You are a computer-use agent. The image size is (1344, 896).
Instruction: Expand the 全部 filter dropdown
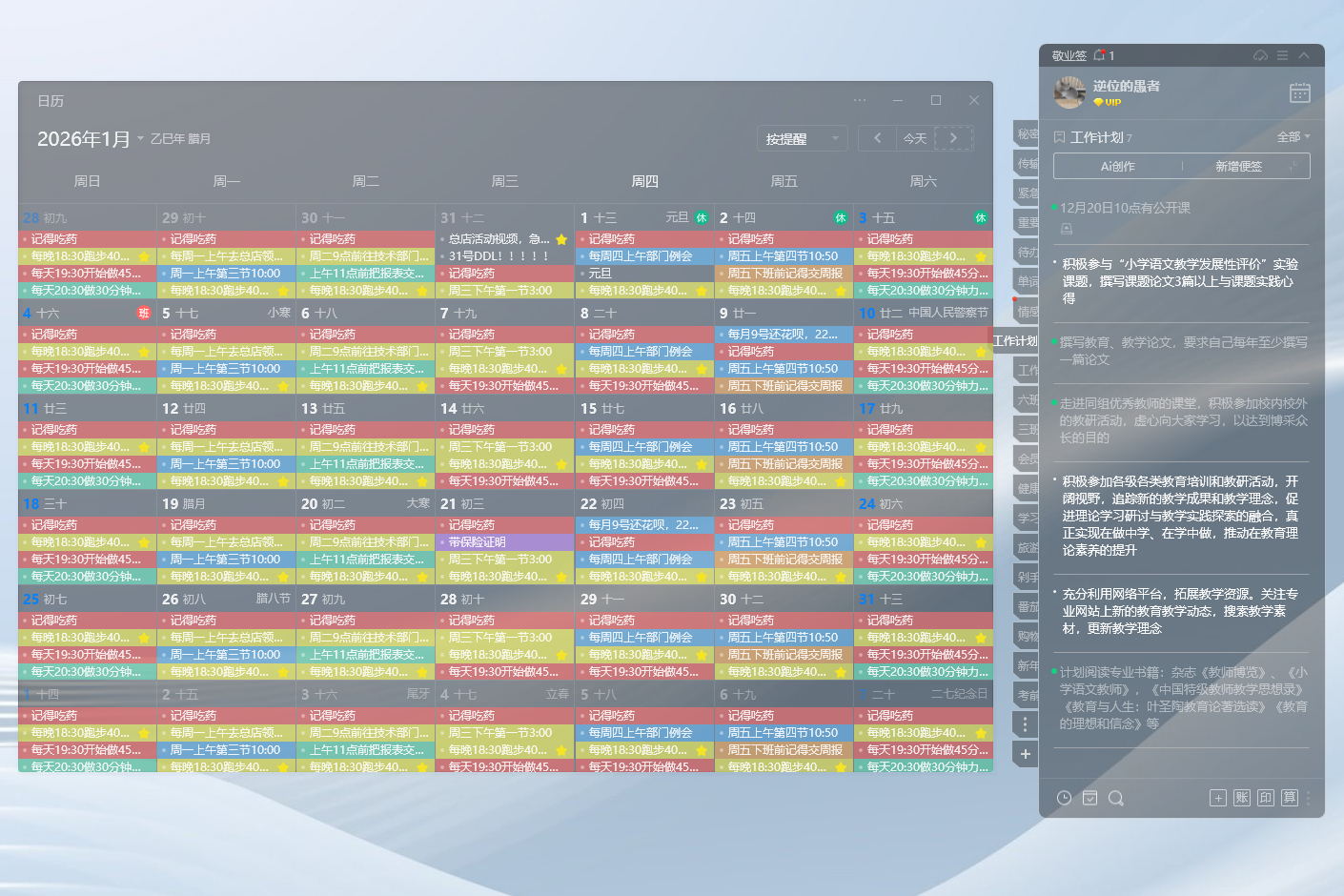(1293, 137)
